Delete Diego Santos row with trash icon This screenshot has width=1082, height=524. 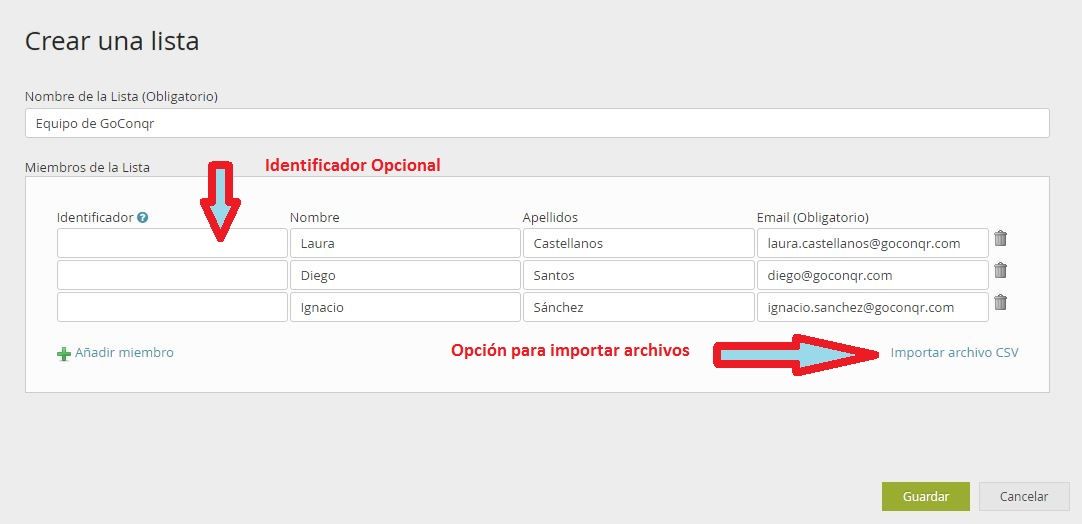point(1000,271)
